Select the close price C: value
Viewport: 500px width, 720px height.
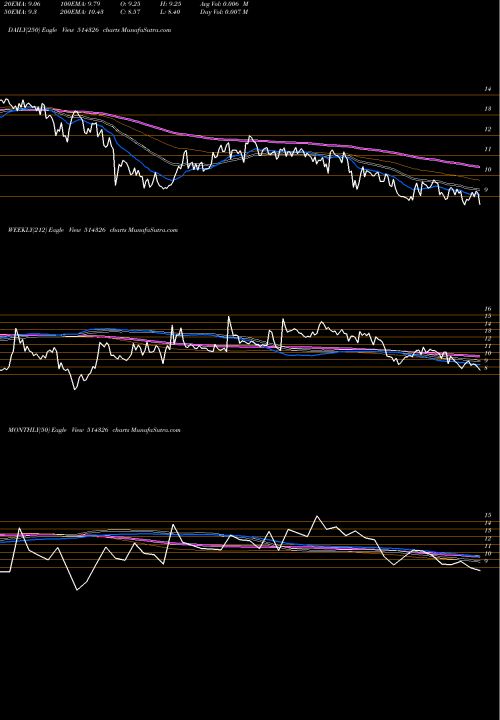pos(130,12)
